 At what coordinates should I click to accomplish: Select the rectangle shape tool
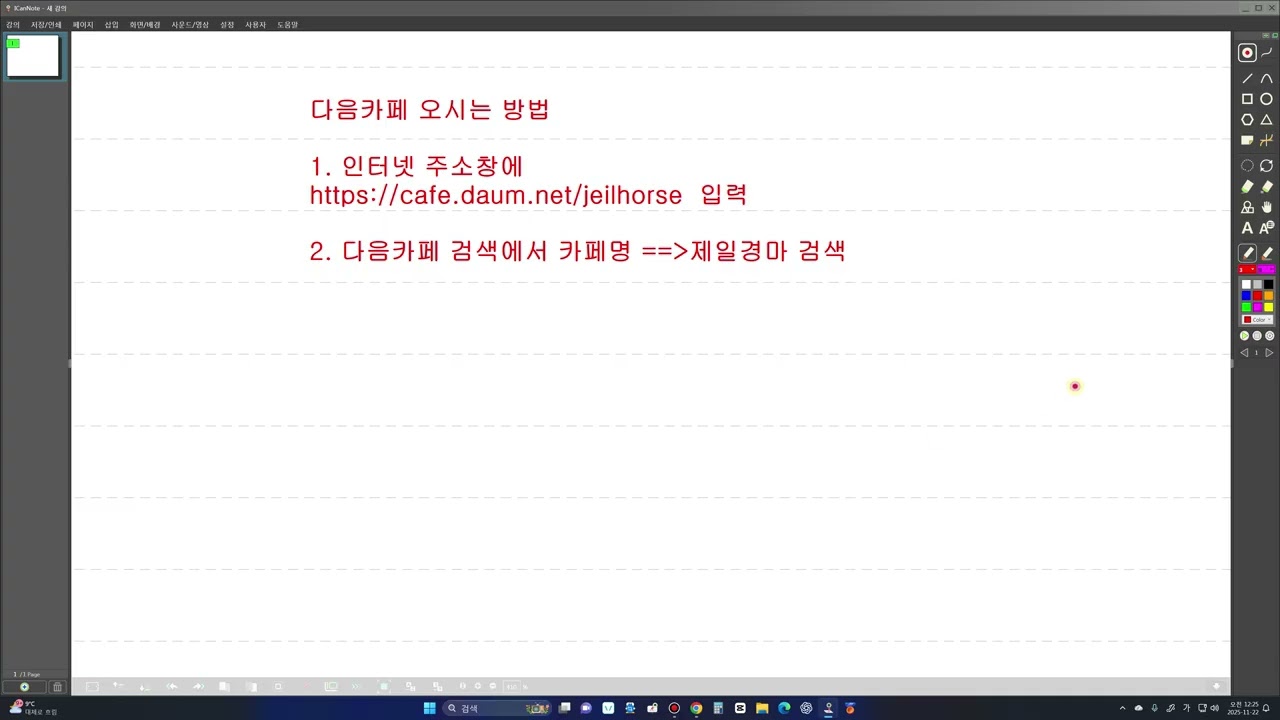(1247, 99)
